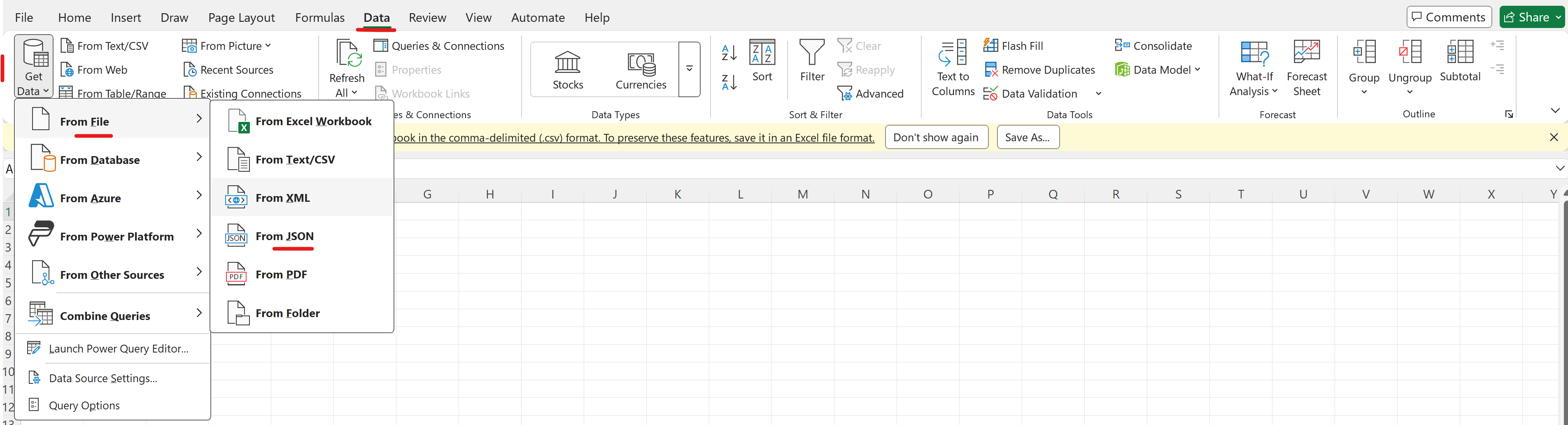This screenshot has width=1568, height=425.
Task: Launch Power Query Editor
Action: (113, 348)
